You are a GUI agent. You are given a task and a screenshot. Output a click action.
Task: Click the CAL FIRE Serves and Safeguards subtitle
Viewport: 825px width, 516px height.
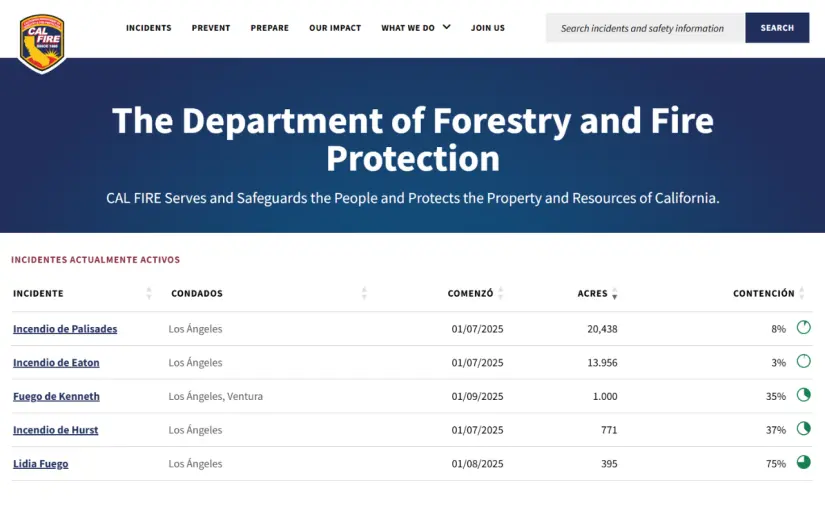[412, 198]
